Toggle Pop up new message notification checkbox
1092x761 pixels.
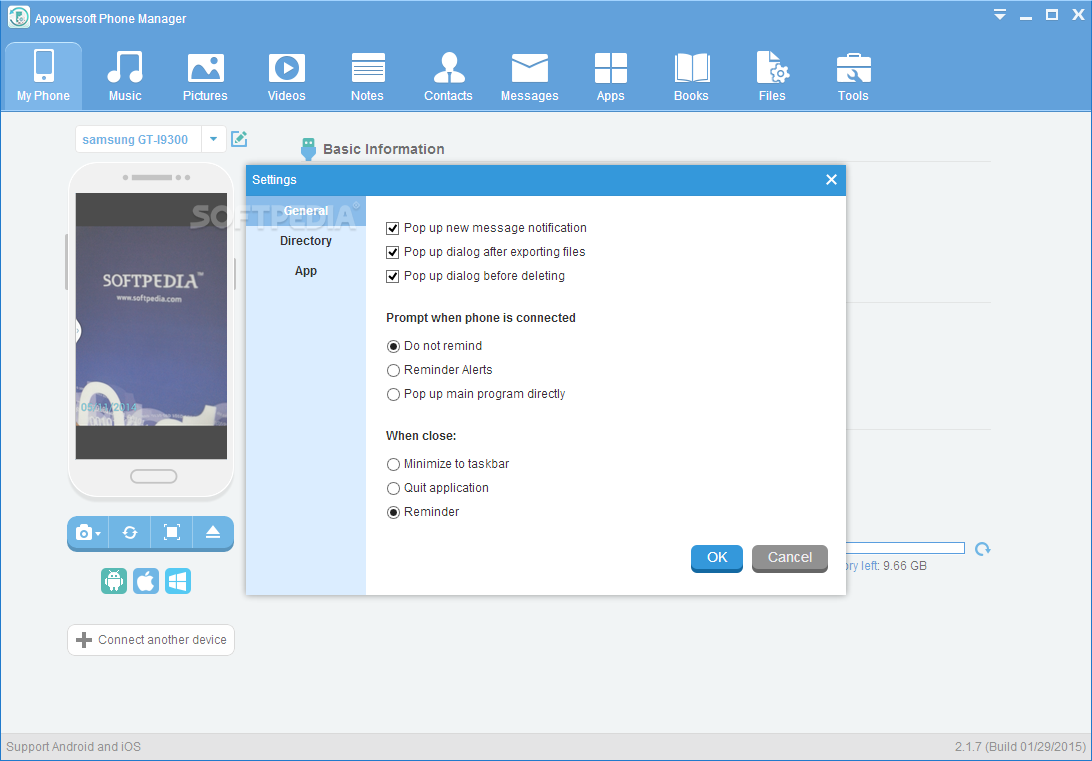pos(393,228)
